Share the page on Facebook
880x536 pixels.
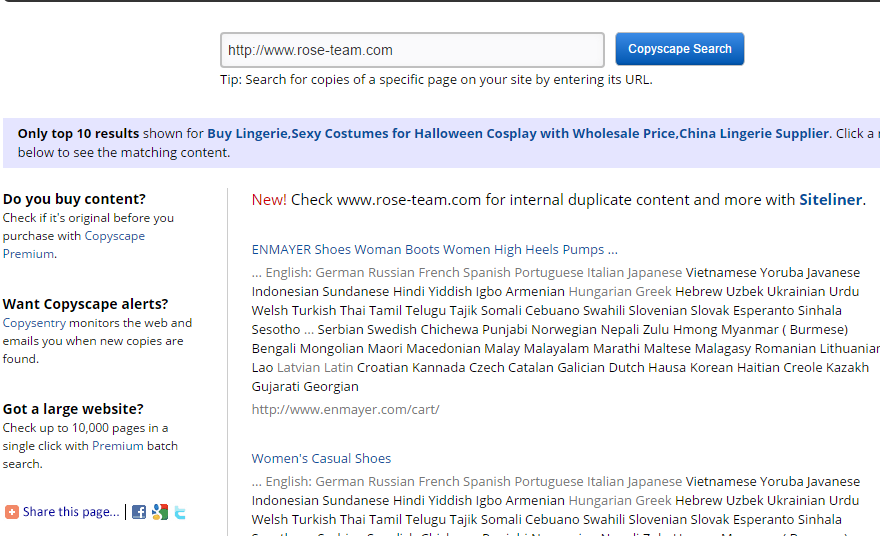139,512
